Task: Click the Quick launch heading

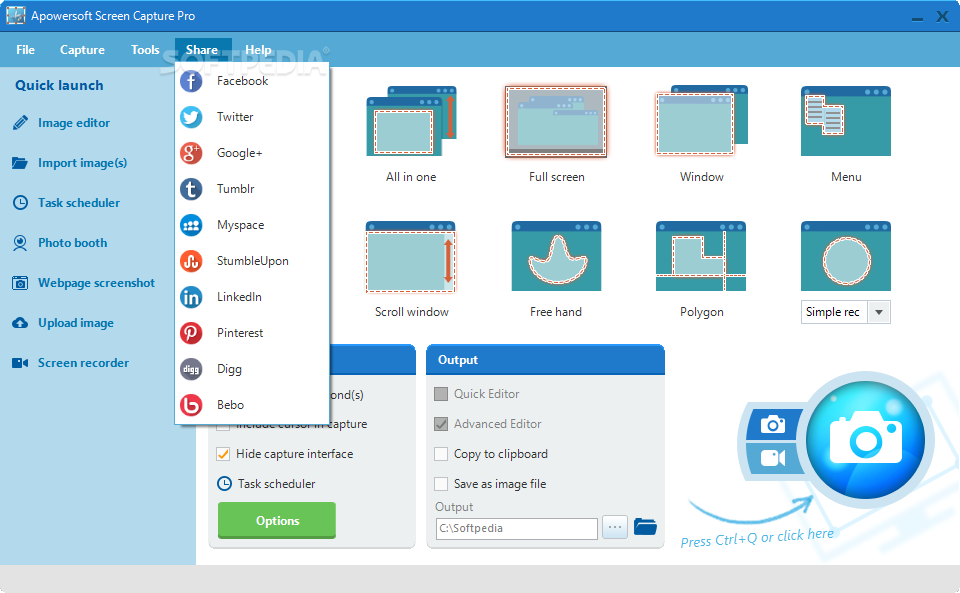Action: (59, 85)
